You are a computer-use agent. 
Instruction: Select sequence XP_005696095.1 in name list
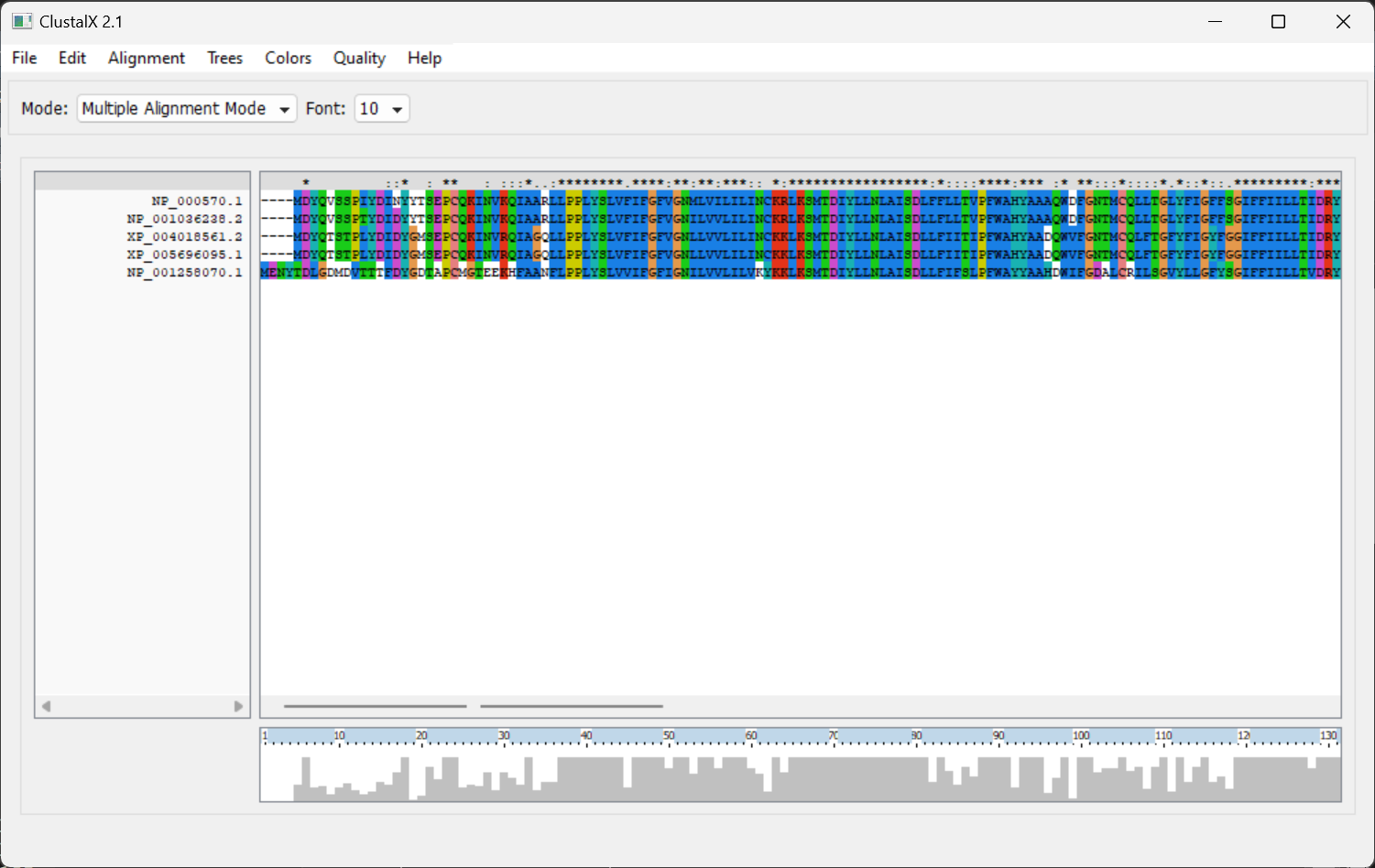pyautogui.click(x=185, y=255)
